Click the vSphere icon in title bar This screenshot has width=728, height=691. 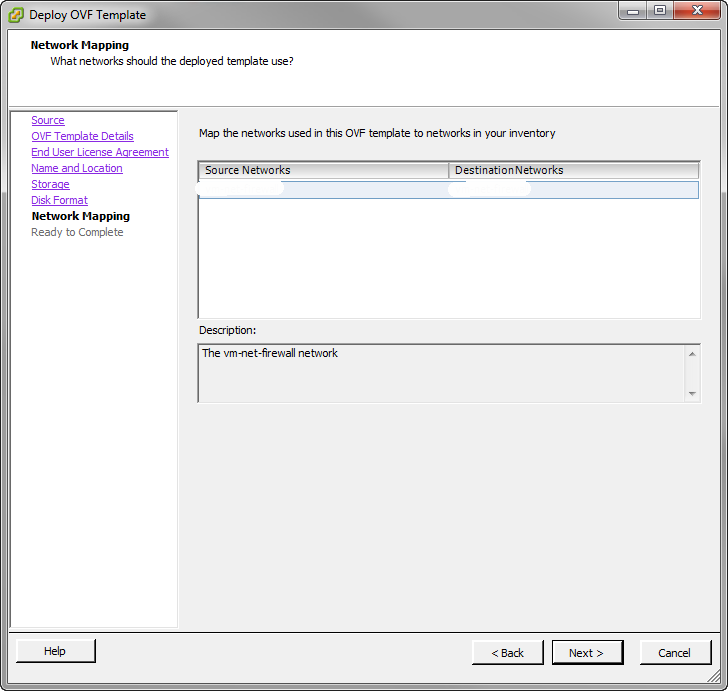16,15
